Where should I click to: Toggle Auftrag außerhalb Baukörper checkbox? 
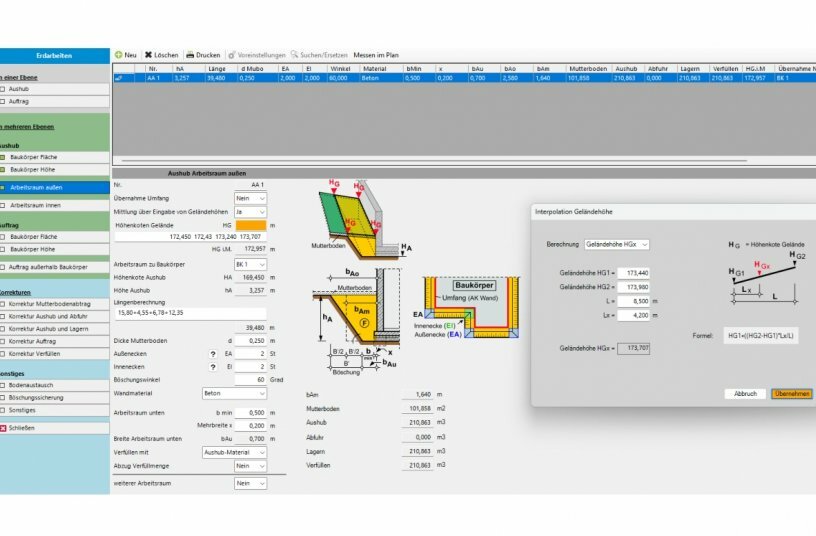(3, 267)
